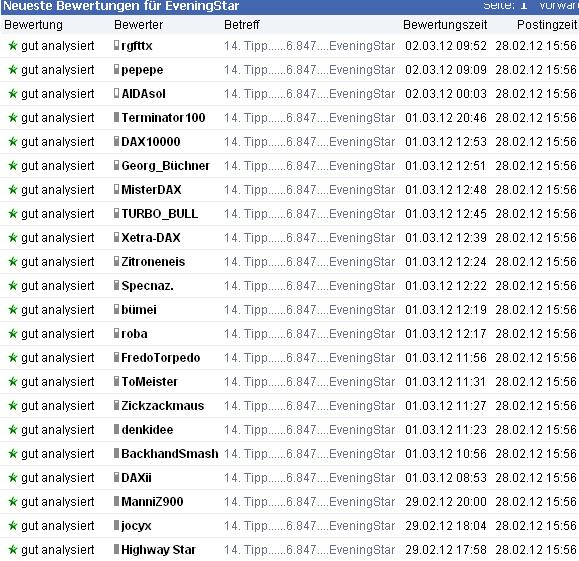Open the Betreff posting link in the ToMeister row
The width and height of the screenshot is (579, 561).
(x=309, y=382)
